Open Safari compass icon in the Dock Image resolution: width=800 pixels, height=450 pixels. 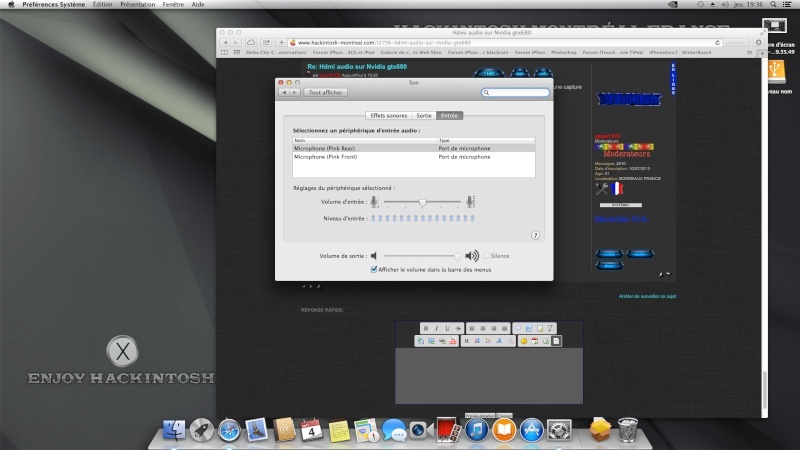pyautogui.click(x=229, y=430)
